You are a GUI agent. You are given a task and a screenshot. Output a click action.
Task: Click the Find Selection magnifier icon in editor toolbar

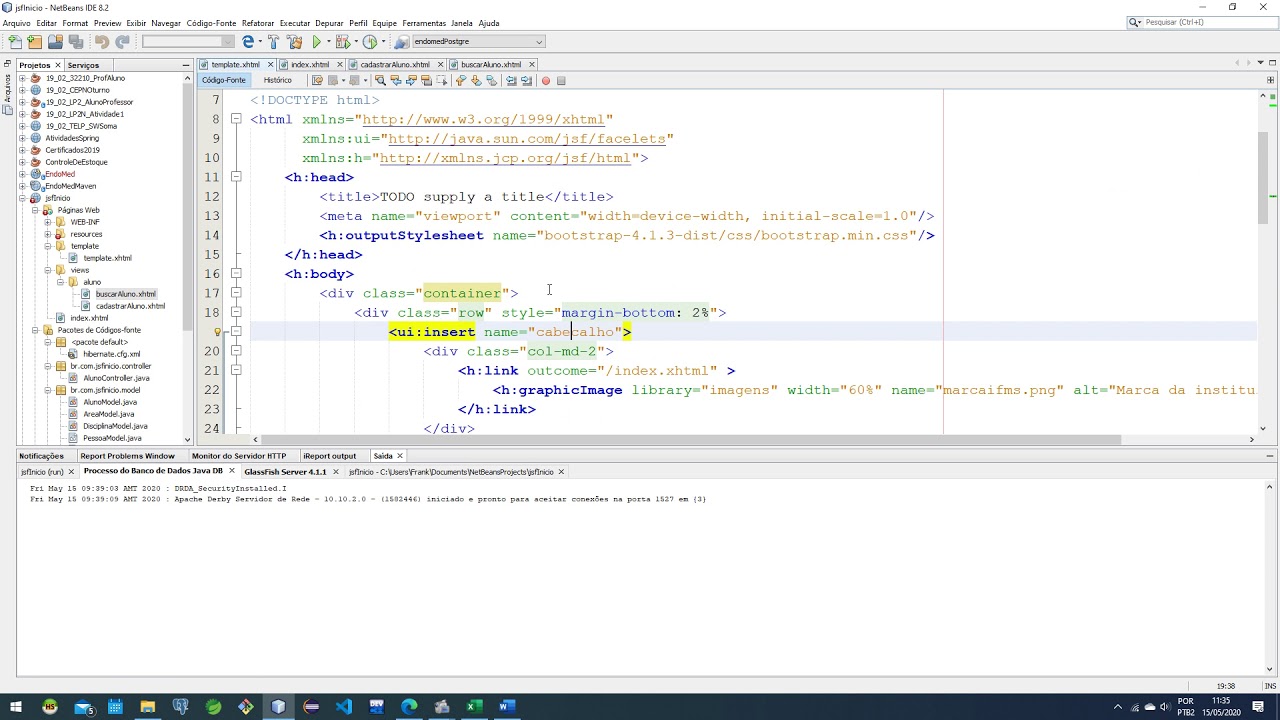(x=380, y=80)
